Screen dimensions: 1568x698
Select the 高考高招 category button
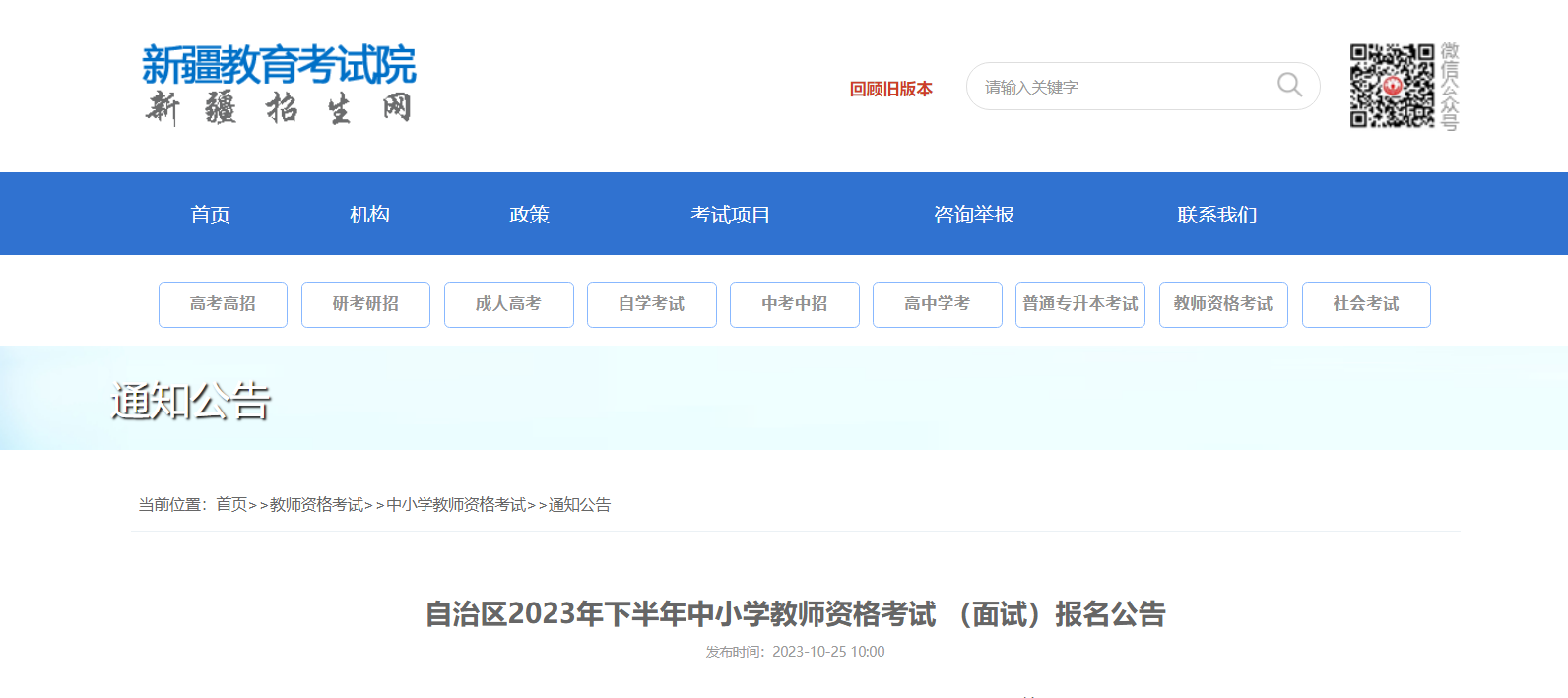click(x=223, y=304)
